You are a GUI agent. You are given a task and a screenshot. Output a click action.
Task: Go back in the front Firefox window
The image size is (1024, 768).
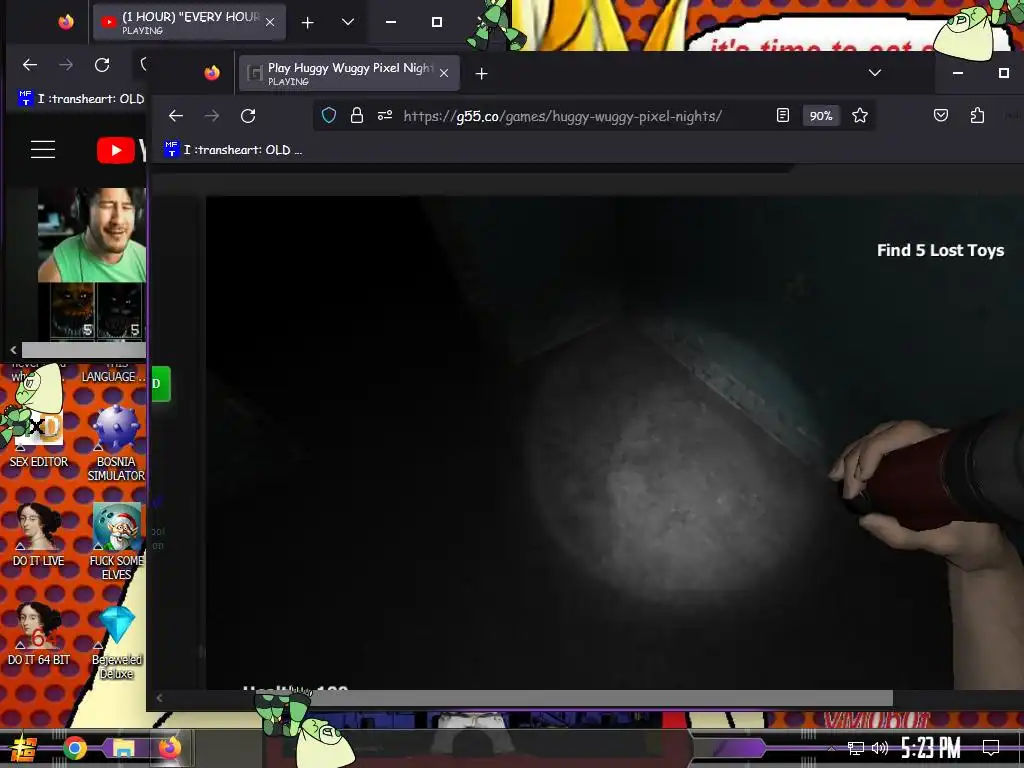(176, 116)
